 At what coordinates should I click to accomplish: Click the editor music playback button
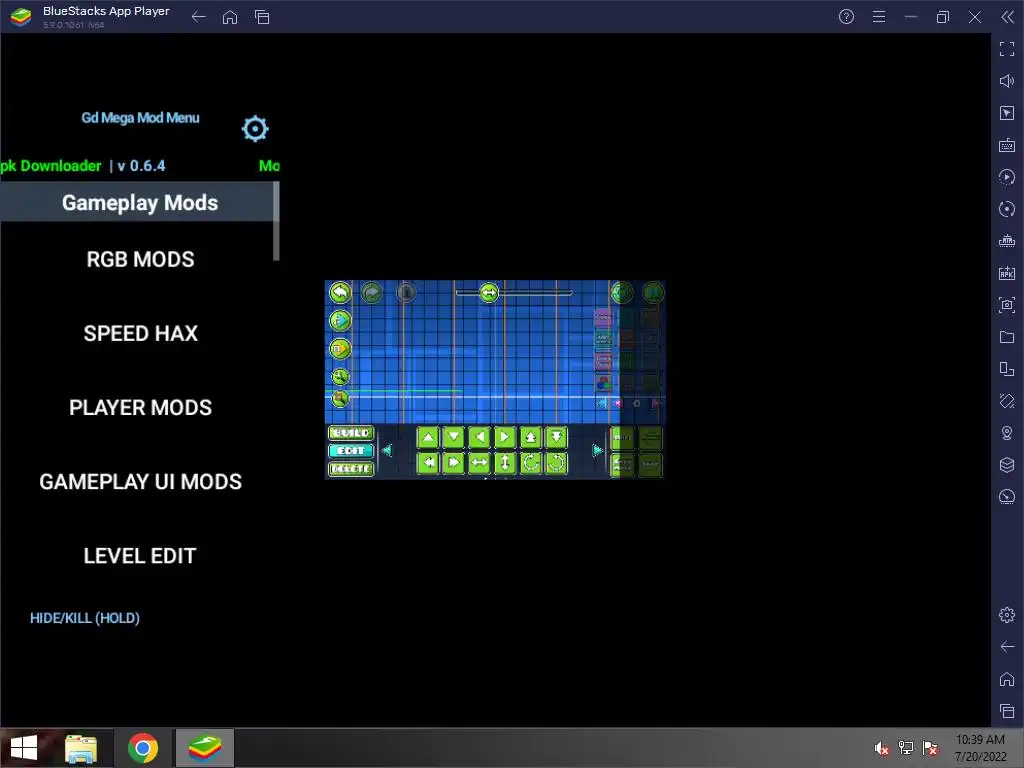point(340,321)
